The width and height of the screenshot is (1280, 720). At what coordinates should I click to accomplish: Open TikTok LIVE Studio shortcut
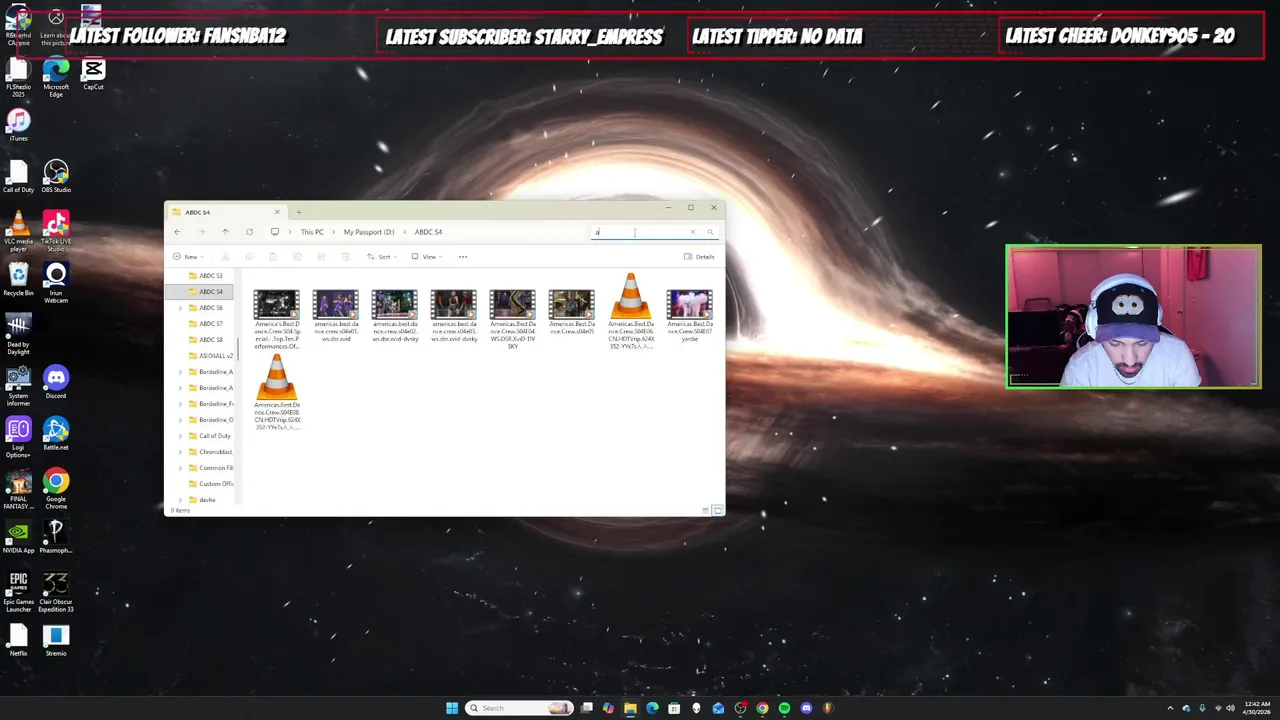56,230
